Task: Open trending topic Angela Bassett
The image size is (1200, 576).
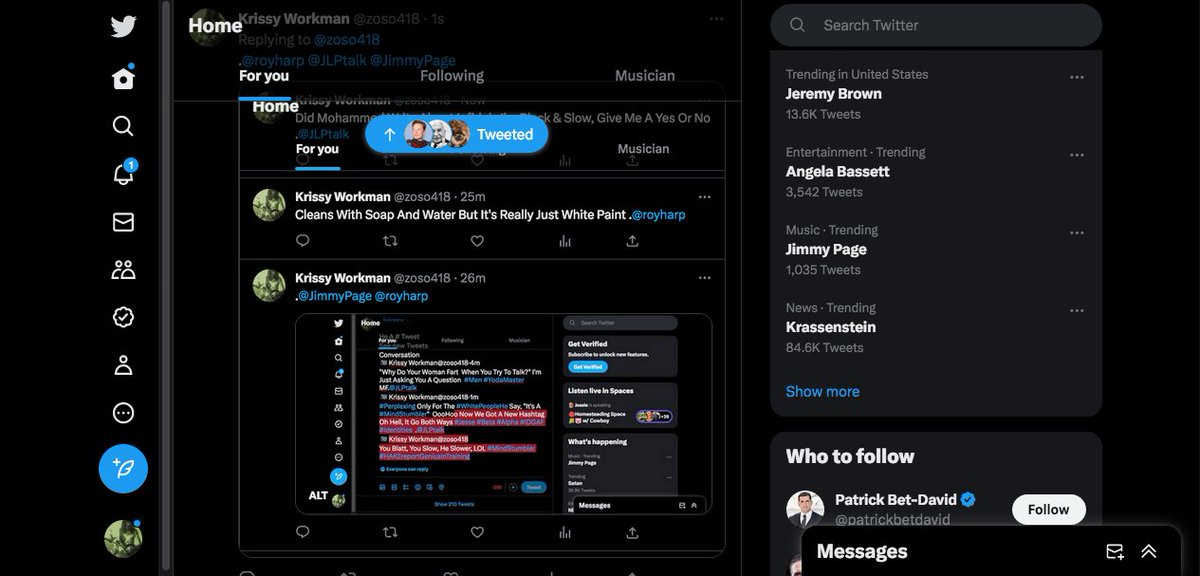Action: coord(837,172)
